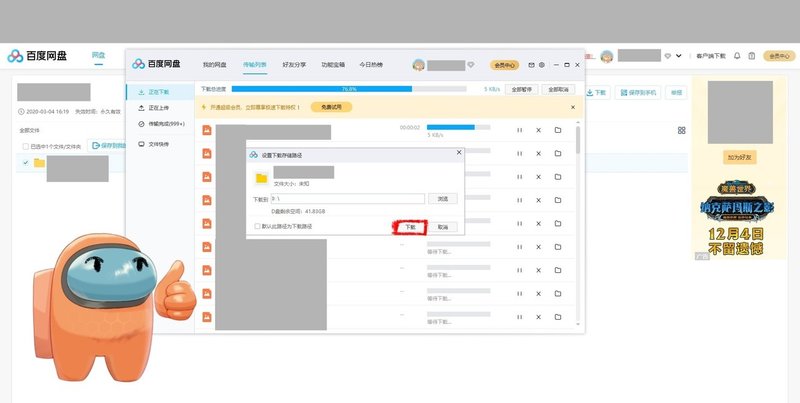Click clipboard icon next to the bell
Image resolution: width=800 pixels, height=403 pixels.
click(752, 56)
